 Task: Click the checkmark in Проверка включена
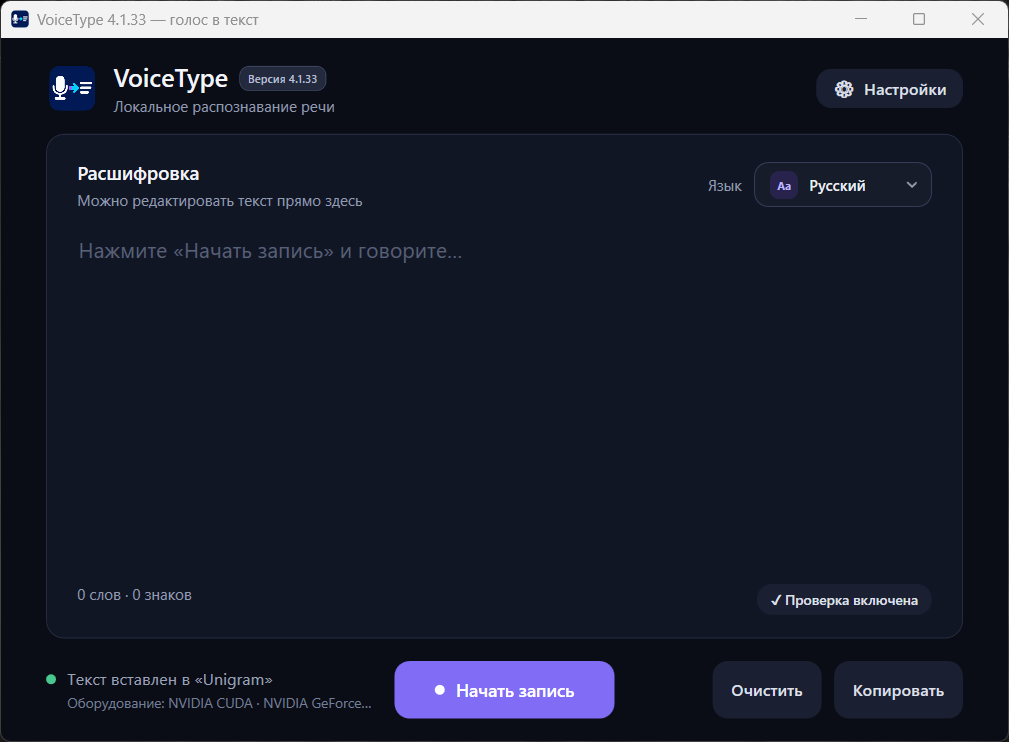[776, 600]
